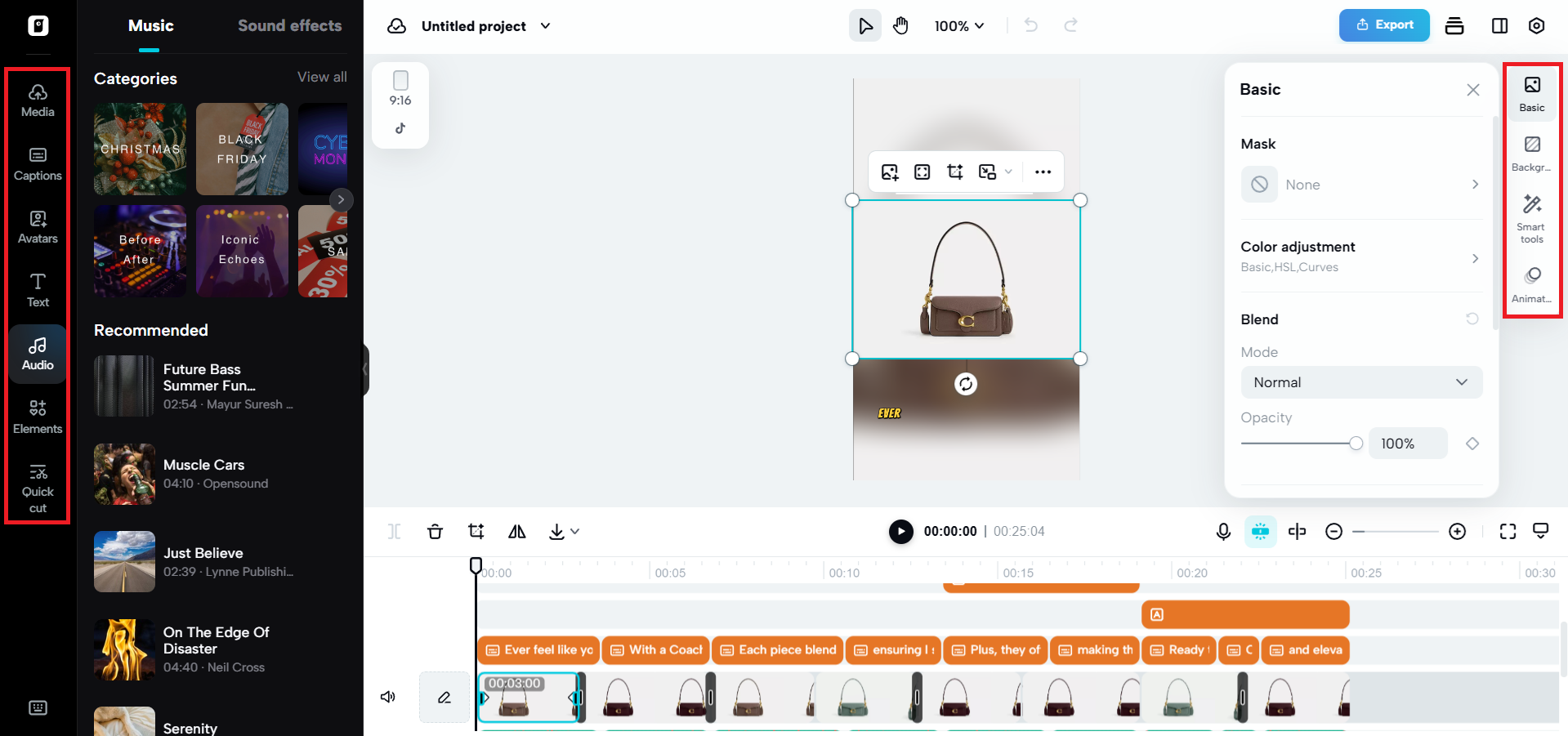Select the Muscle Cars track
The width and height of the screenshot is (1568, 736).
(x=221, y=474)
